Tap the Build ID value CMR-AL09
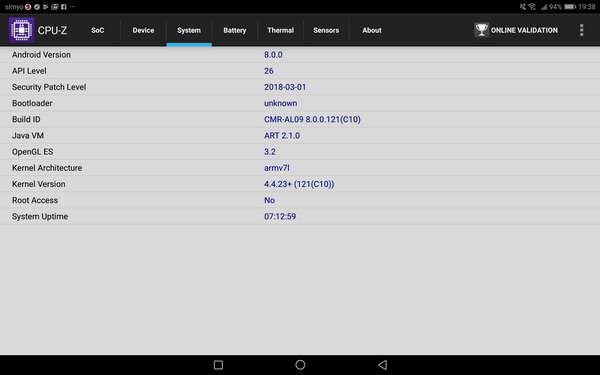600x375 pixels. point(312,119)
